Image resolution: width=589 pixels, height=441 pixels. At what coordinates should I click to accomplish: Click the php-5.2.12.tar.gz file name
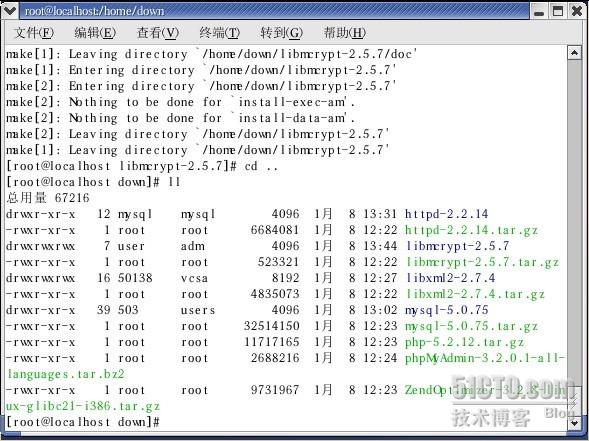(464, 342)
